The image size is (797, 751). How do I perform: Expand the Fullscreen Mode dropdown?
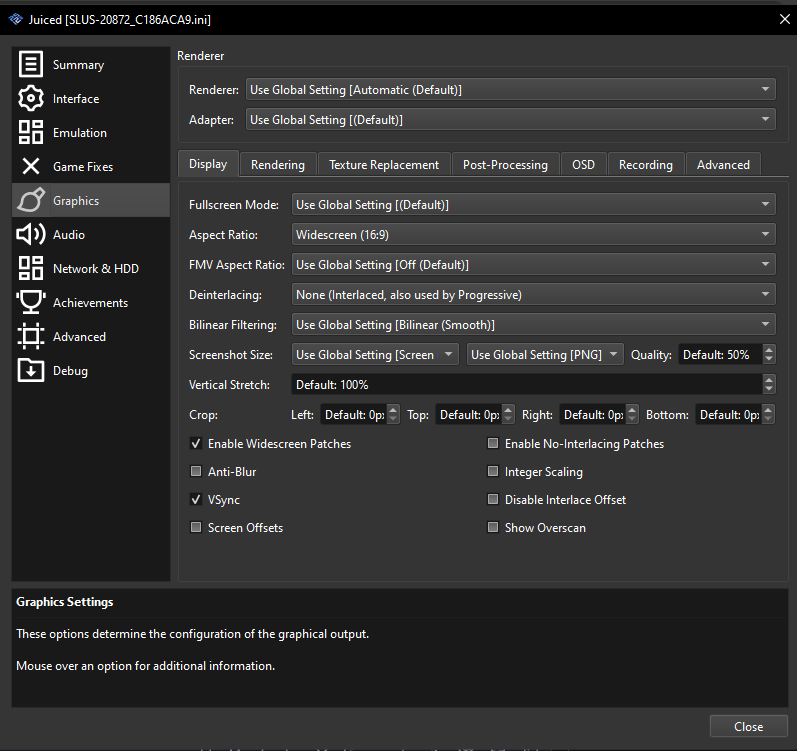coord(533,204)
